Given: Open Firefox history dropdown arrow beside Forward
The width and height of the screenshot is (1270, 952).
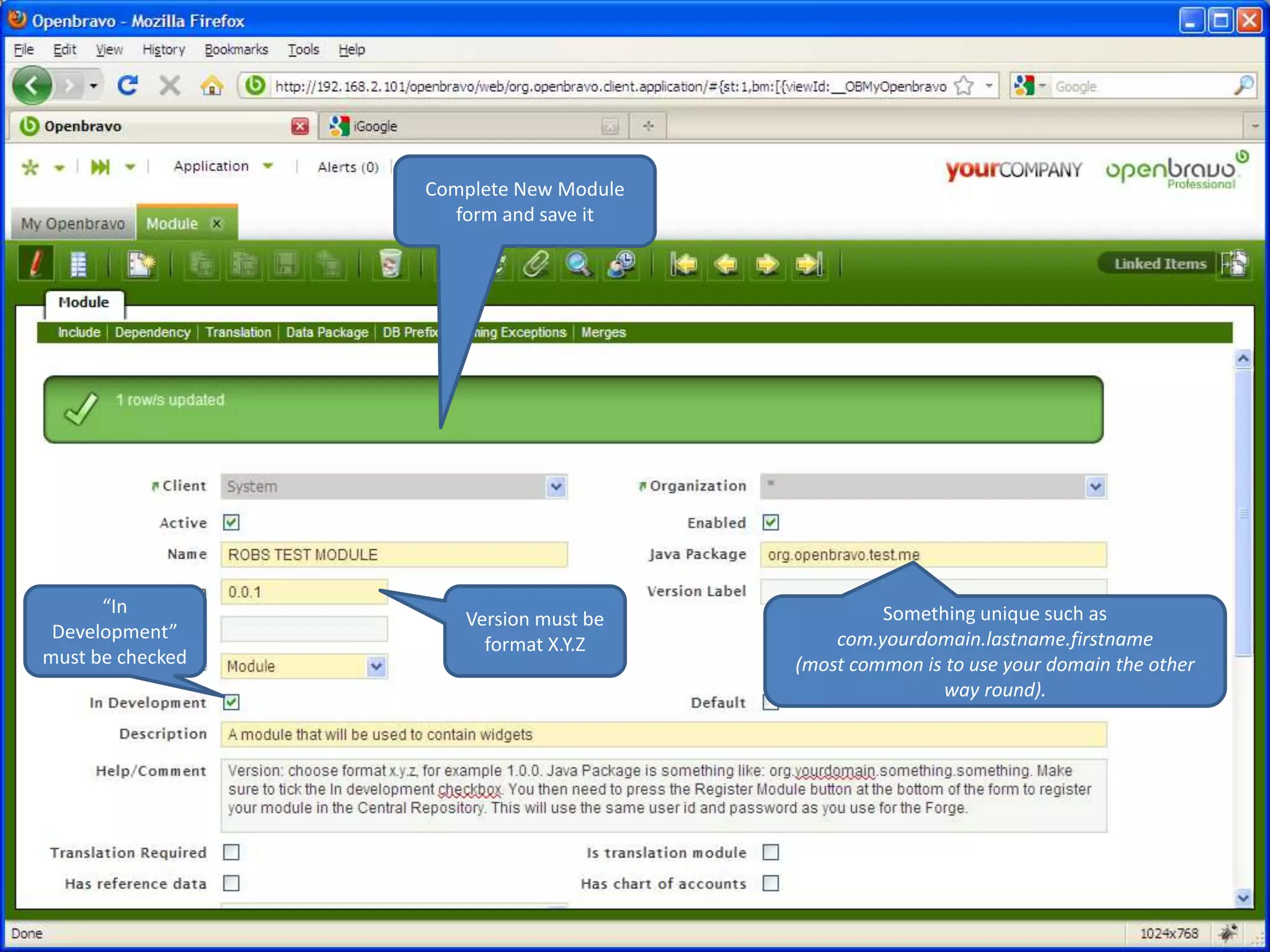Looking at the screenshot, I should click(x=94, y=86).
